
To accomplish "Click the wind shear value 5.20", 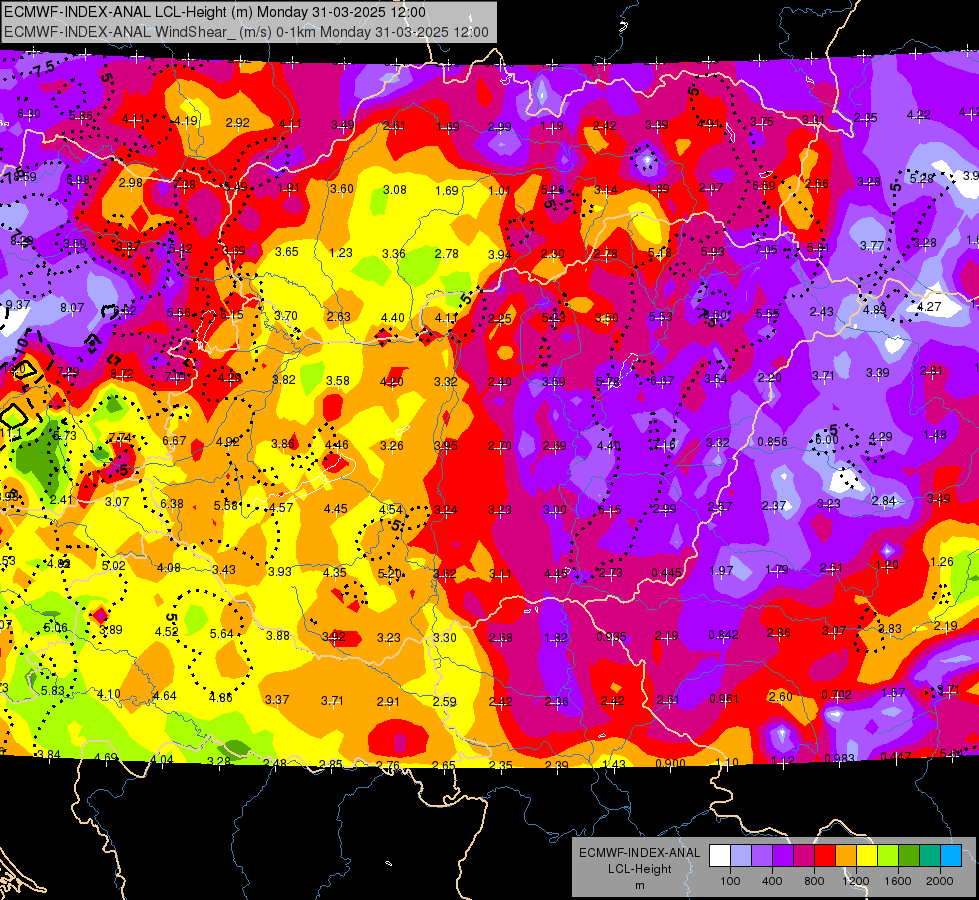I will [x=390, y=573].
